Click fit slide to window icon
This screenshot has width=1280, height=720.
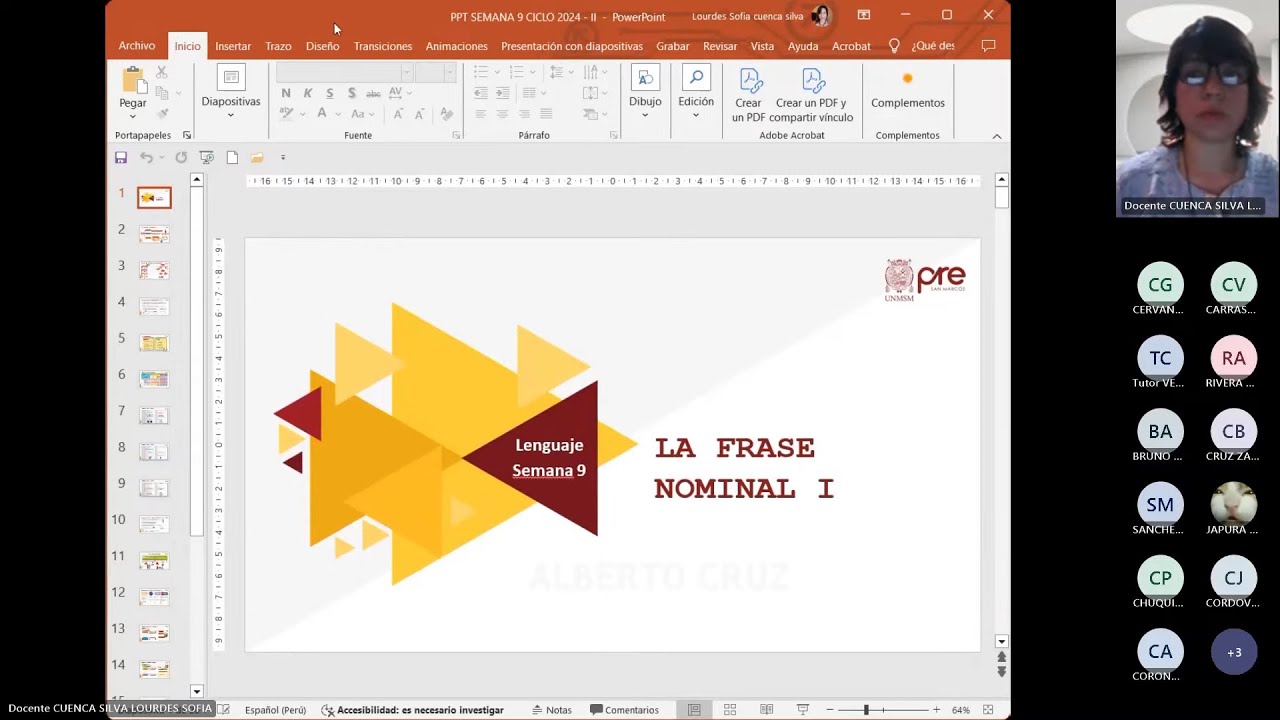[988, 710]
